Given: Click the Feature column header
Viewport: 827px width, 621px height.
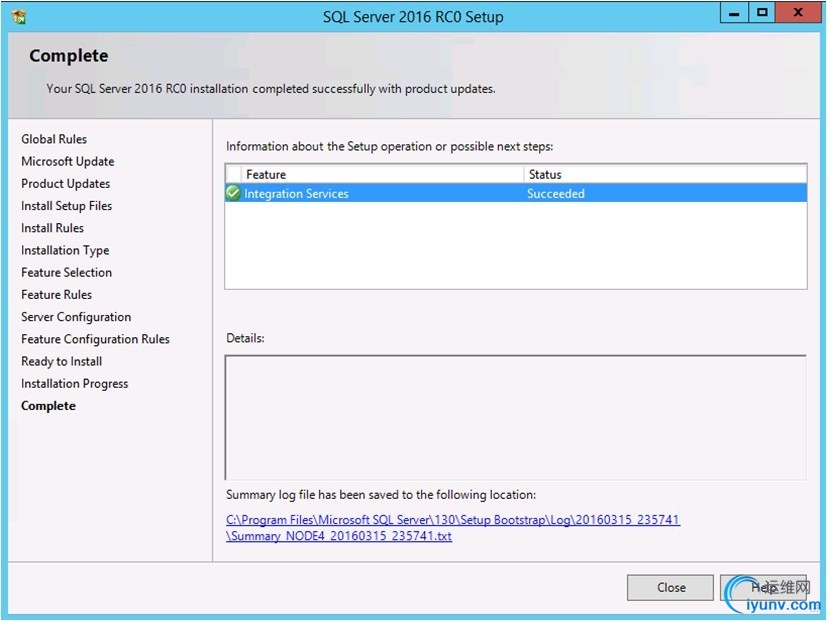Looking at the screenshot, I should 382,174.
